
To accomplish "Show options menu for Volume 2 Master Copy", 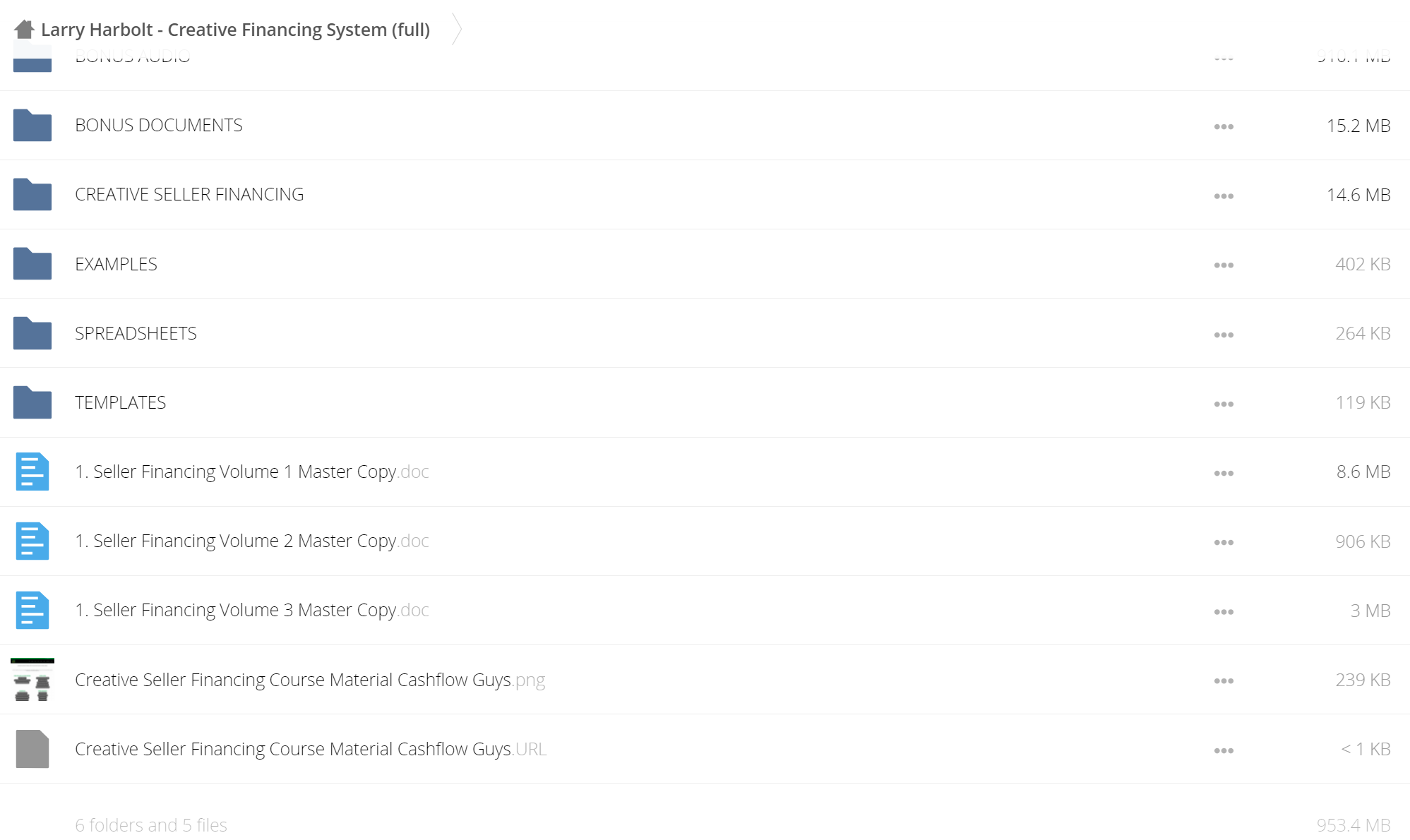I will [1224, 543].
